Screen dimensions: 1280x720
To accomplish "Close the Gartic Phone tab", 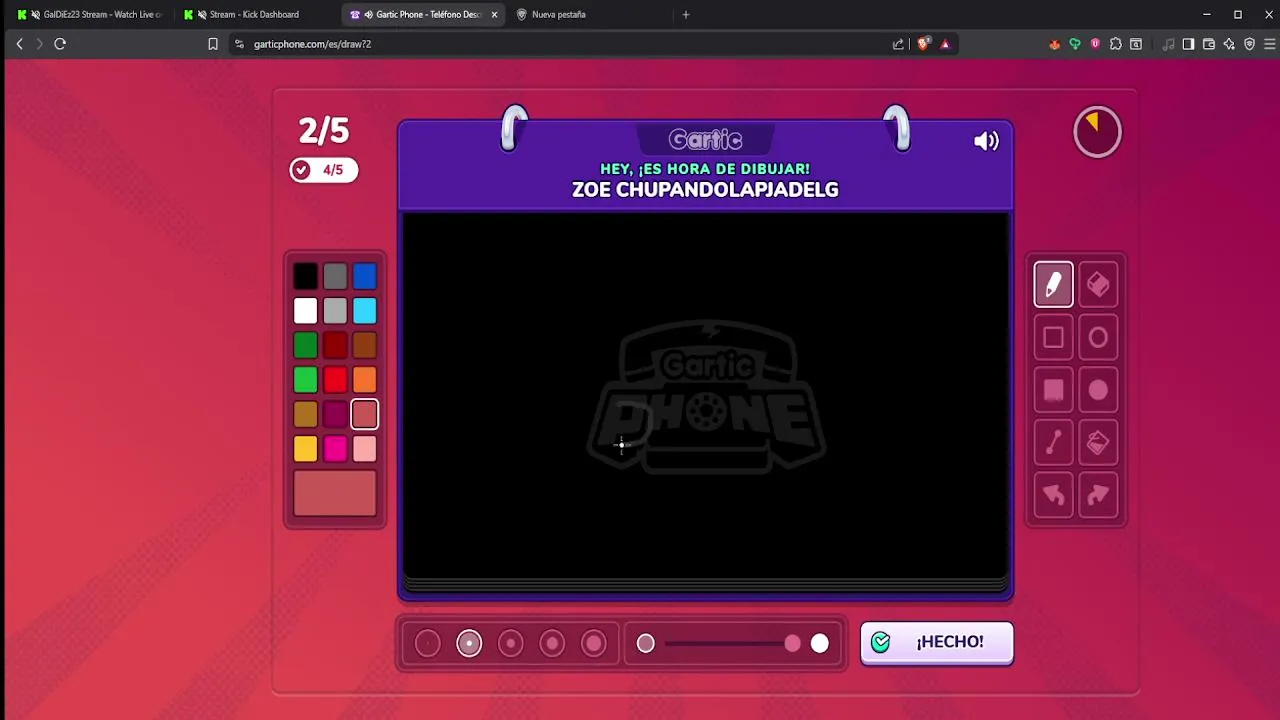I will pyautogui.click(x=494, y=15).
